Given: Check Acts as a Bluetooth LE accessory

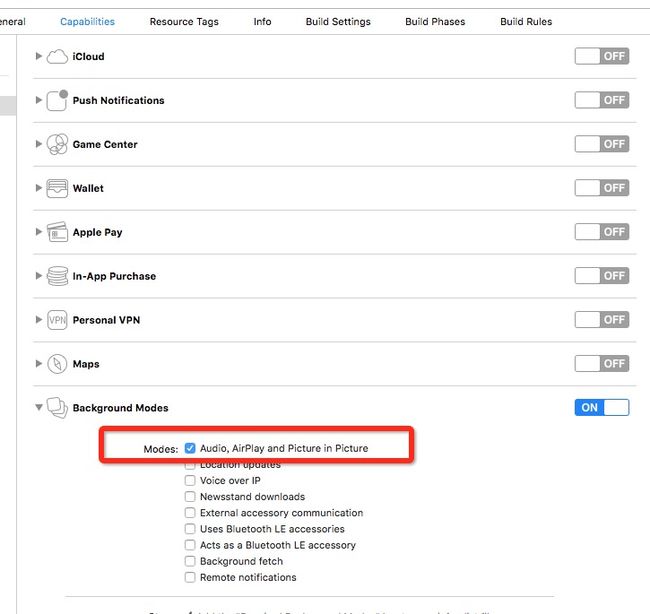Looking at the screenshot, I should (190, 545).
